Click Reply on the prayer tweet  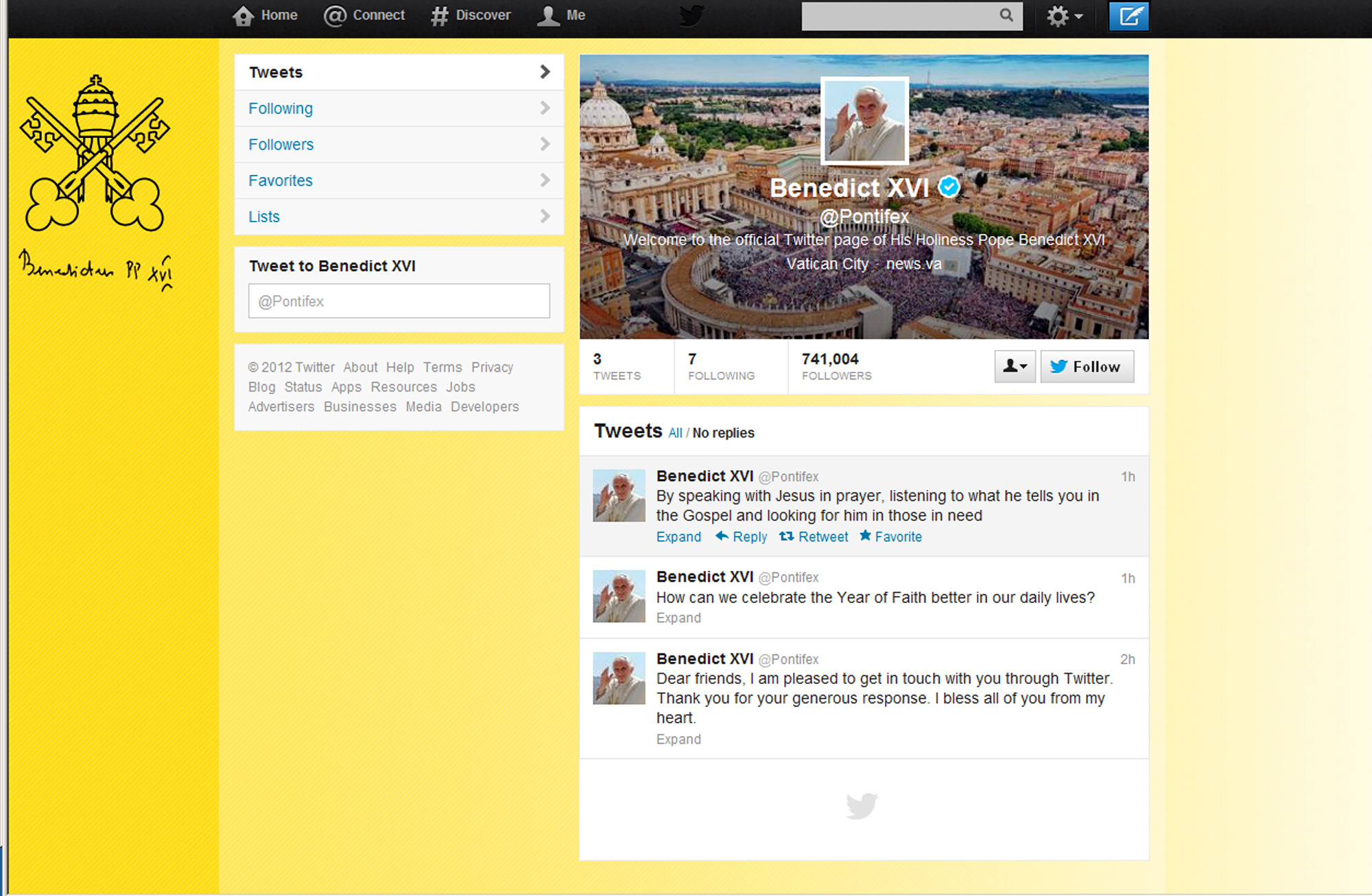tap(750, 537)
